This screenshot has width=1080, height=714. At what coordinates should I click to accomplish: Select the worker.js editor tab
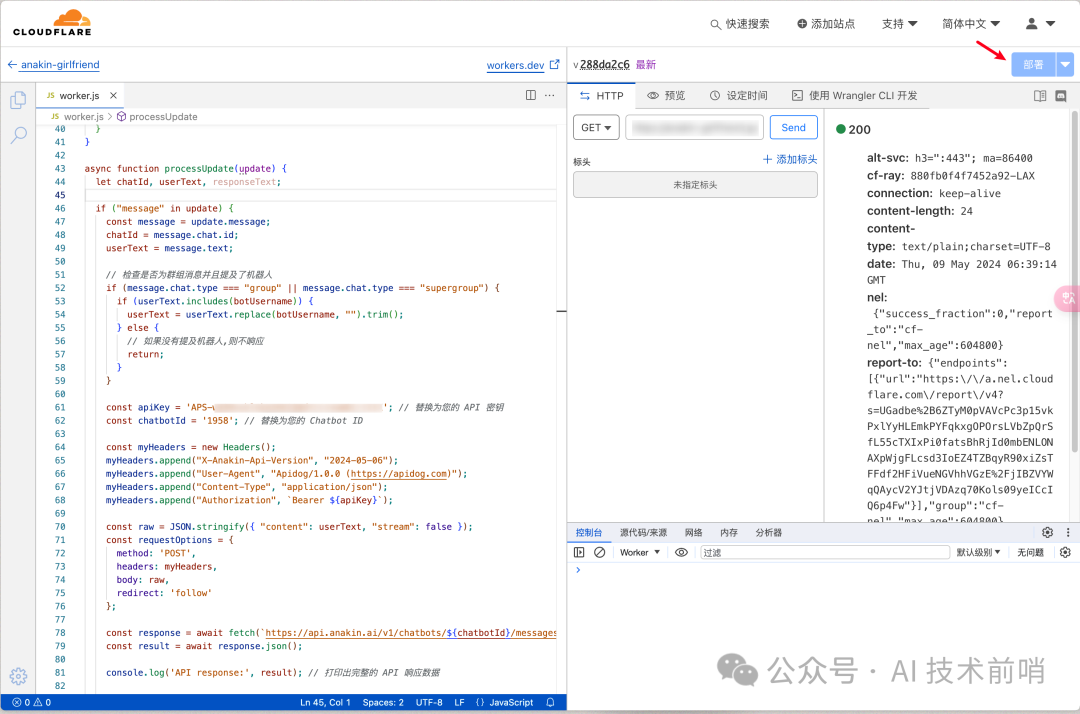click(x=79, y=96)
